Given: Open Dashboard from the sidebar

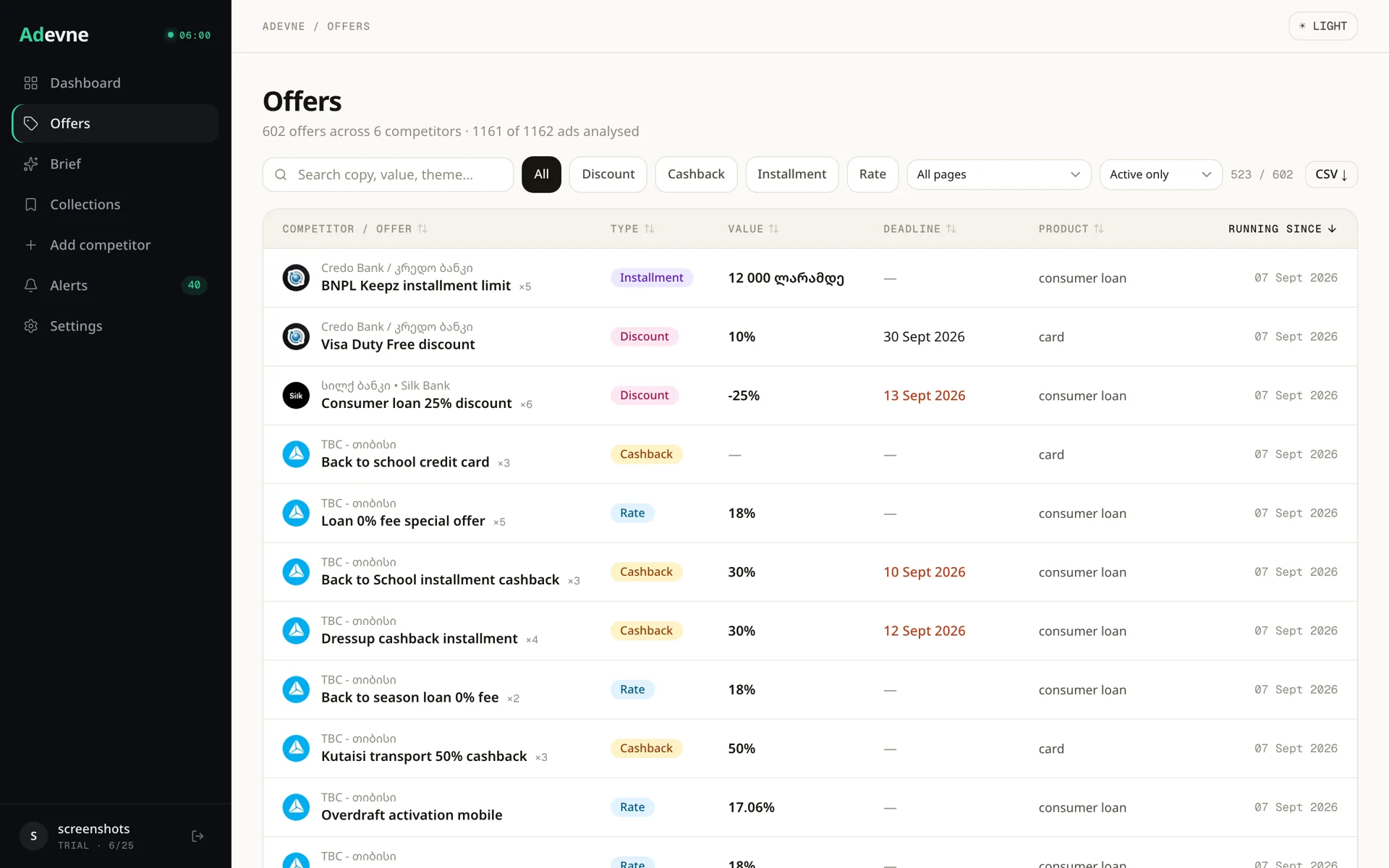Looking at the screenshot, I should pos(116,83).
